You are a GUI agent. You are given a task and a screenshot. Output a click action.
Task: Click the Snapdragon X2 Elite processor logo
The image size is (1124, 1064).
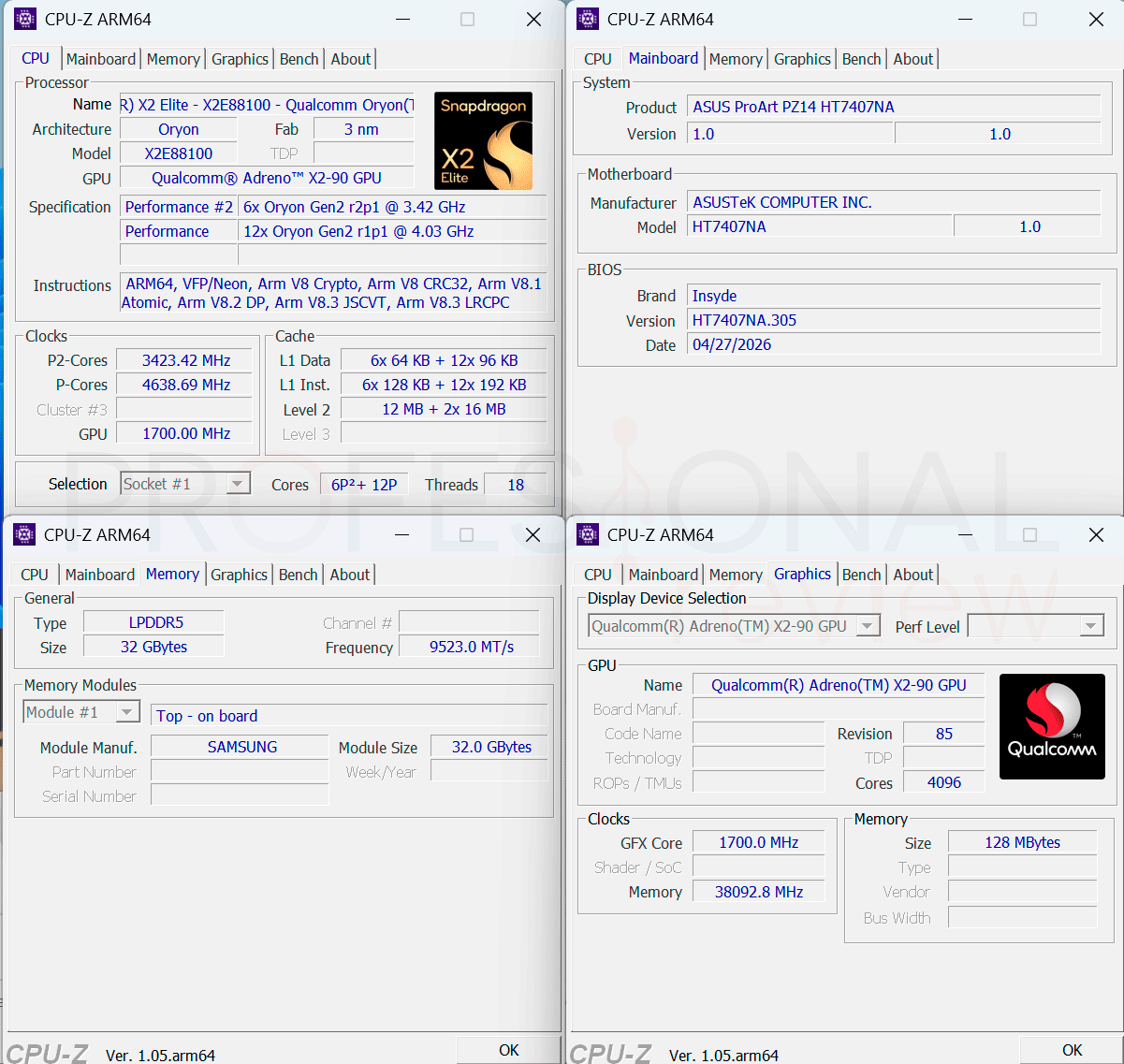(484, 140)
